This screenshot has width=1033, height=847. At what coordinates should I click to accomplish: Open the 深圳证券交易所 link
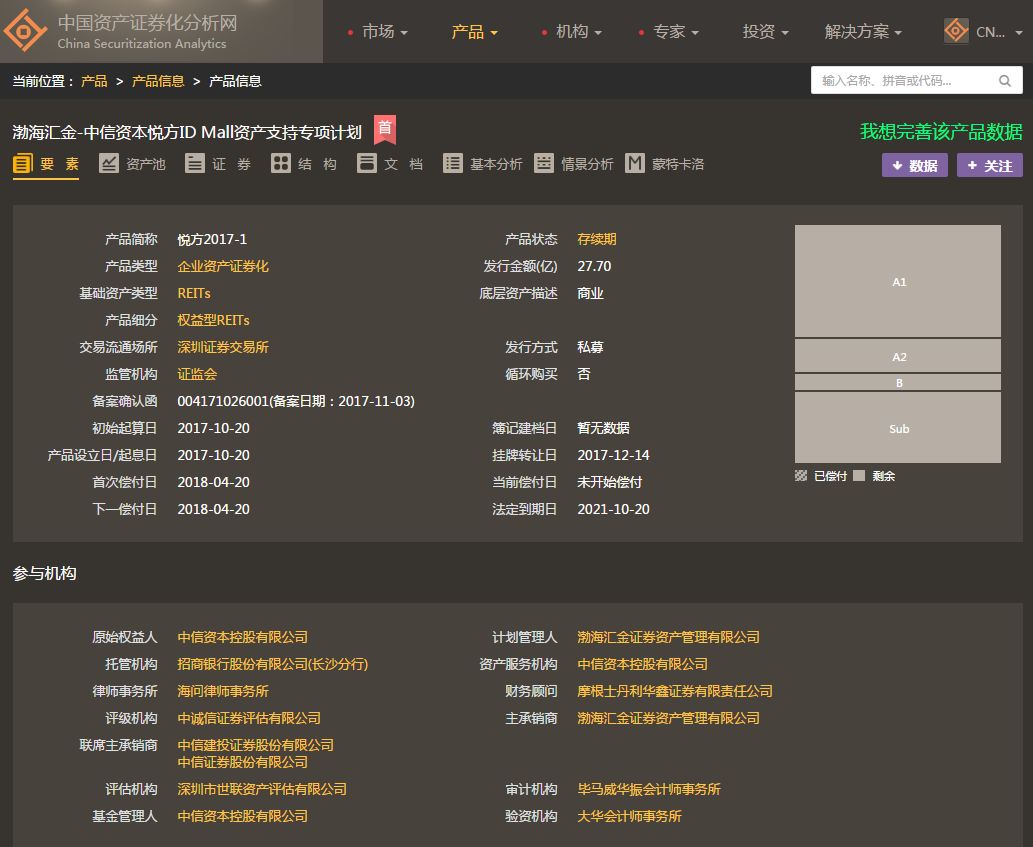(223, 347)
